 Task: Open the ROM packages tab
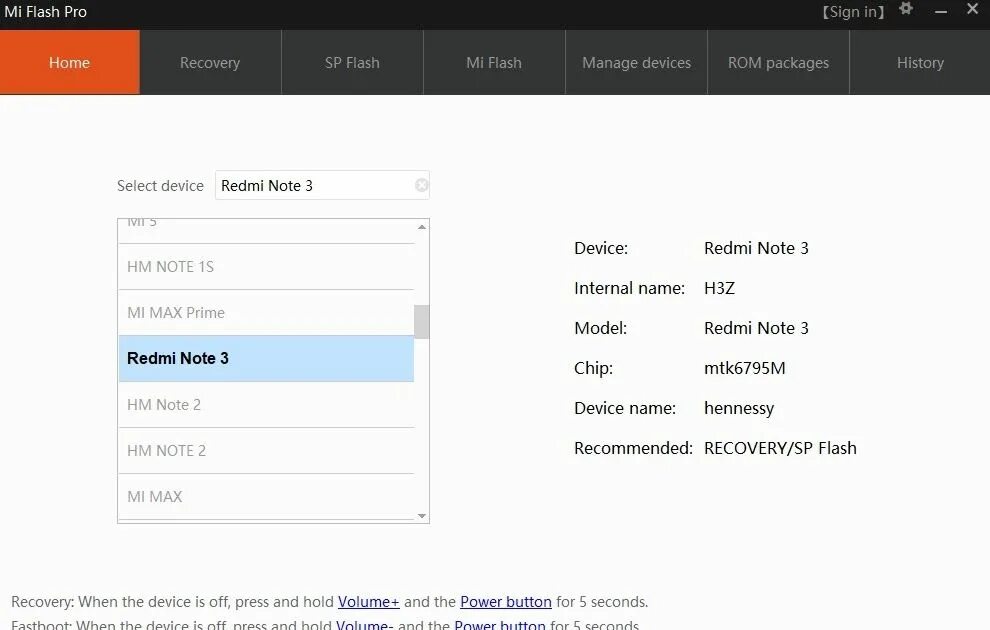tap(778, 62)
